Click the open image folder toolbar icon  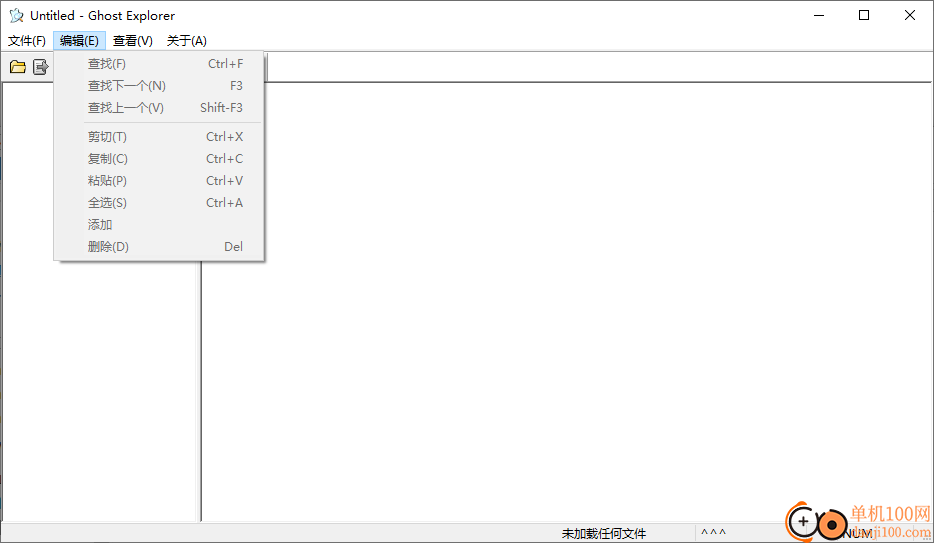point(18,67)
